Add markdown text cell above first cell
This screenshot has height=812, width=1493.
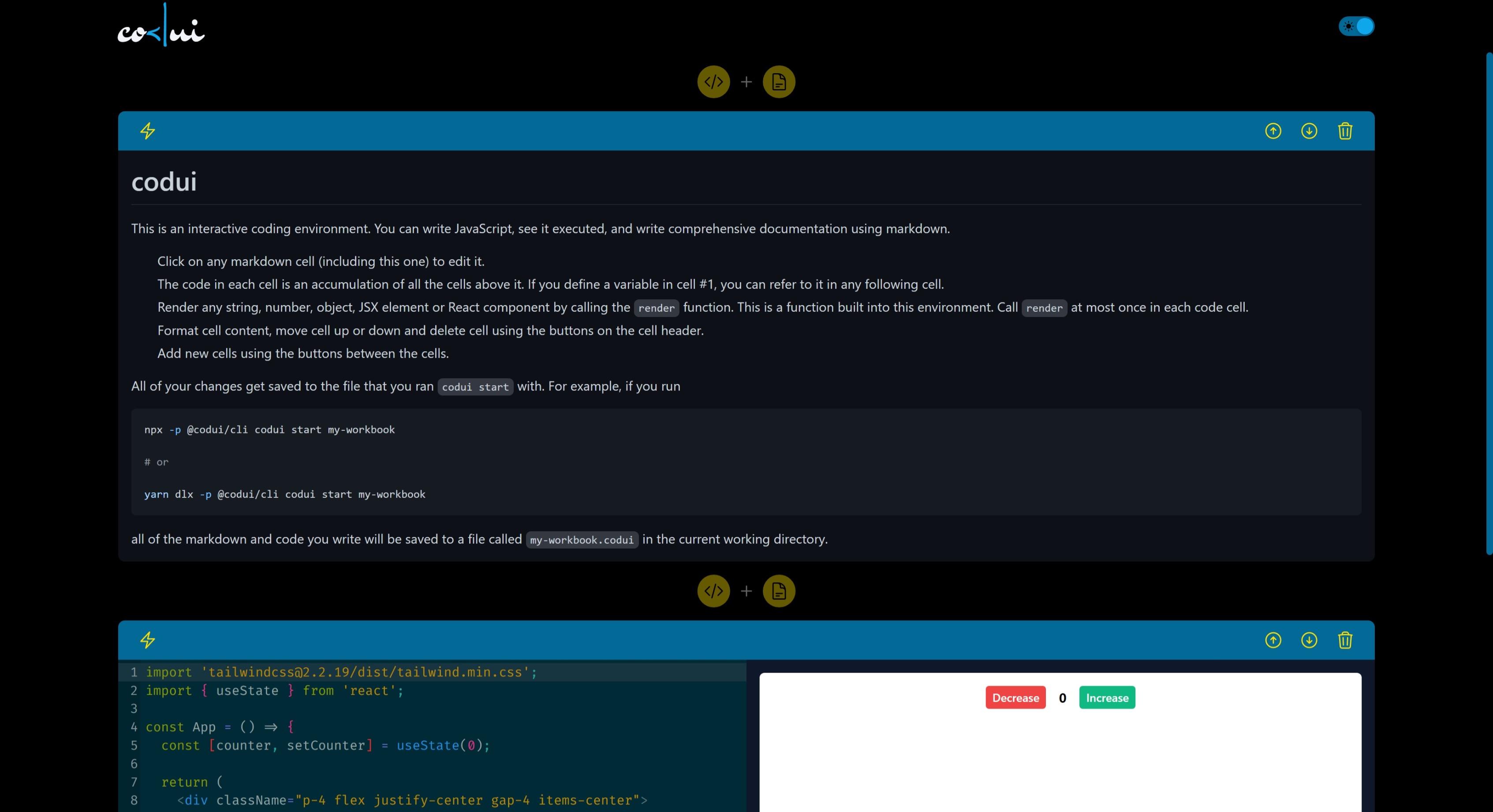pos(778,82)
